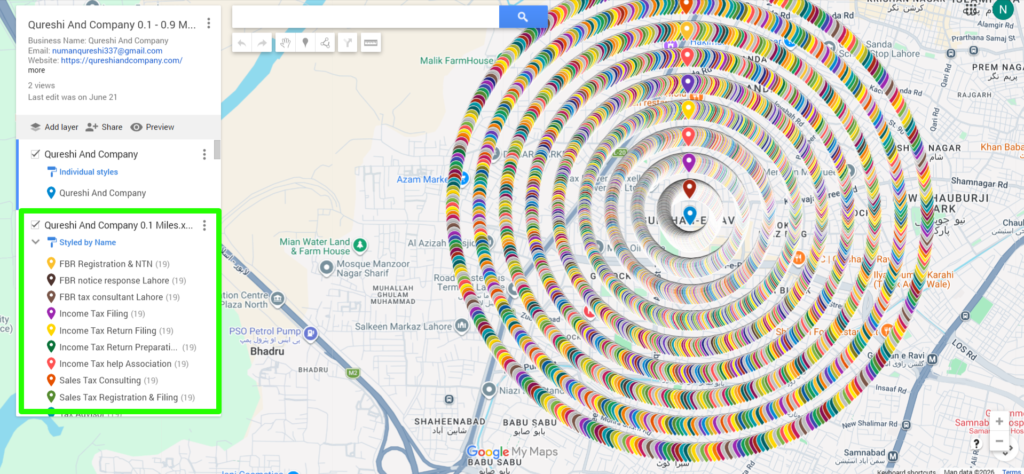Zoom in with the plus button
The width and height of the screenshot is (1024, 474).
pyautogui.click(x=999, y=421)
